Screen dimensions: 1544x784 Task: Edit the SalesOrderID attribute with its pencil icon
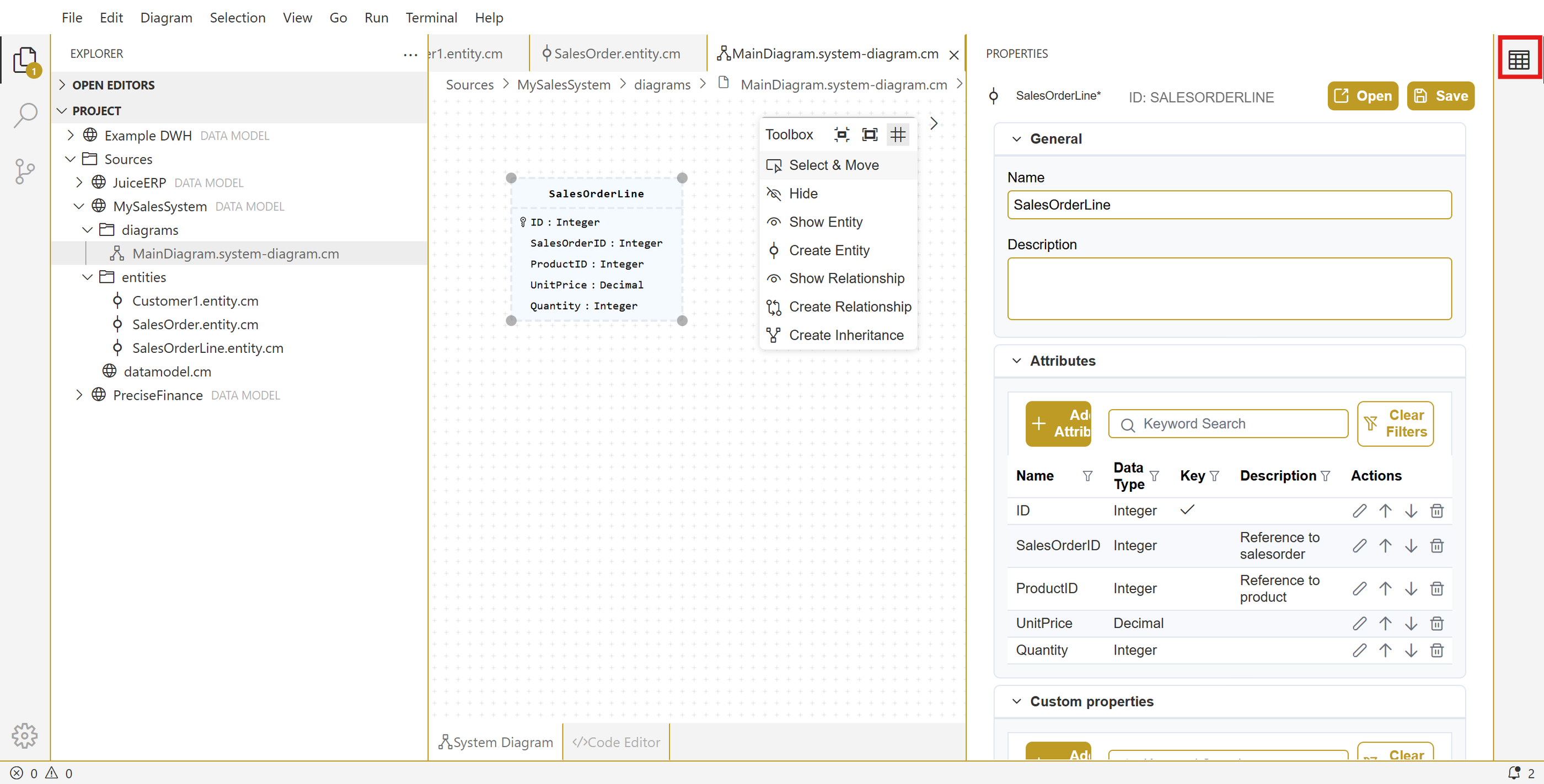coord(1359,545)
